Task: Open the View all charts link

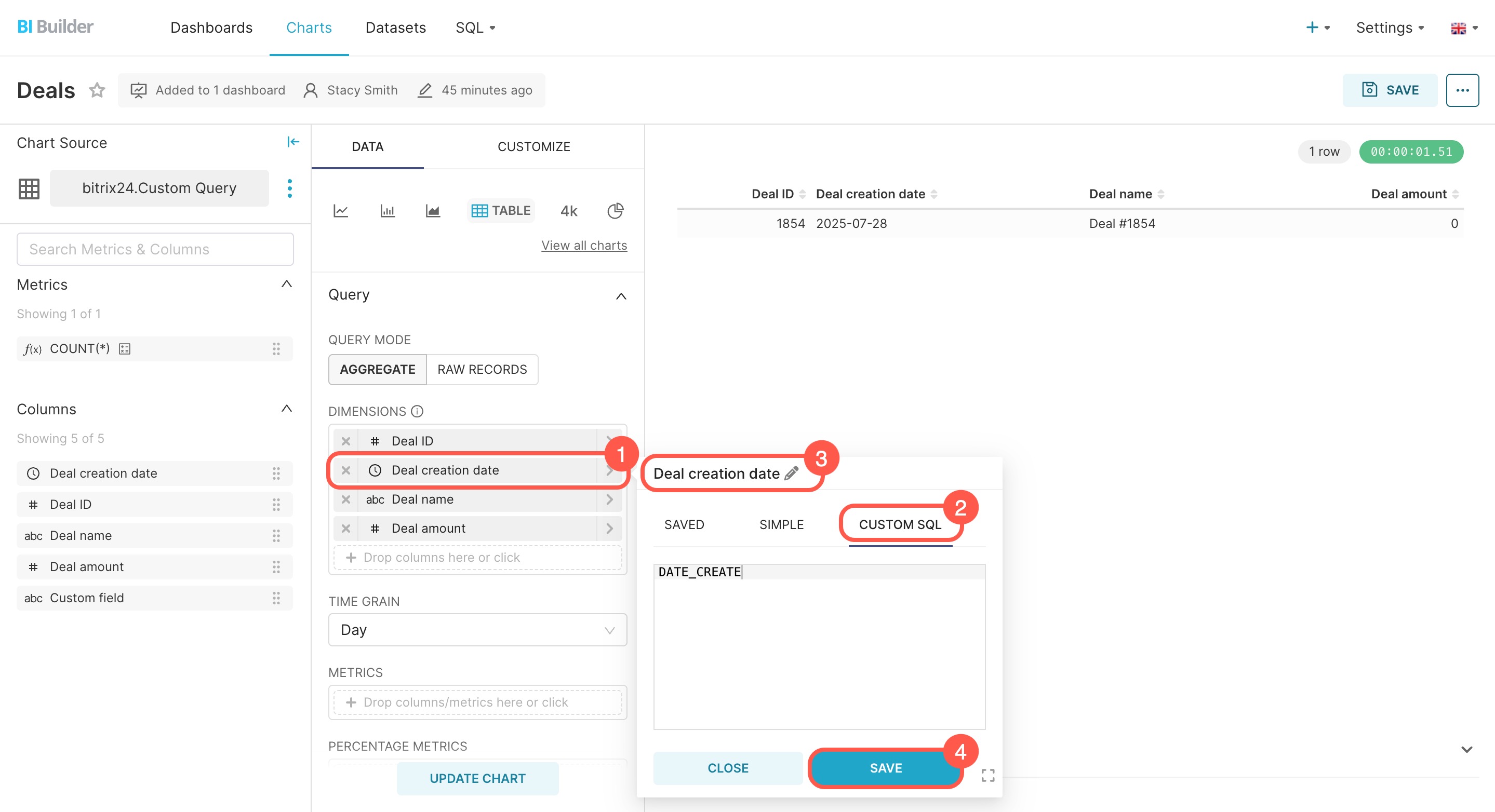Action: (x=584, y=246)
